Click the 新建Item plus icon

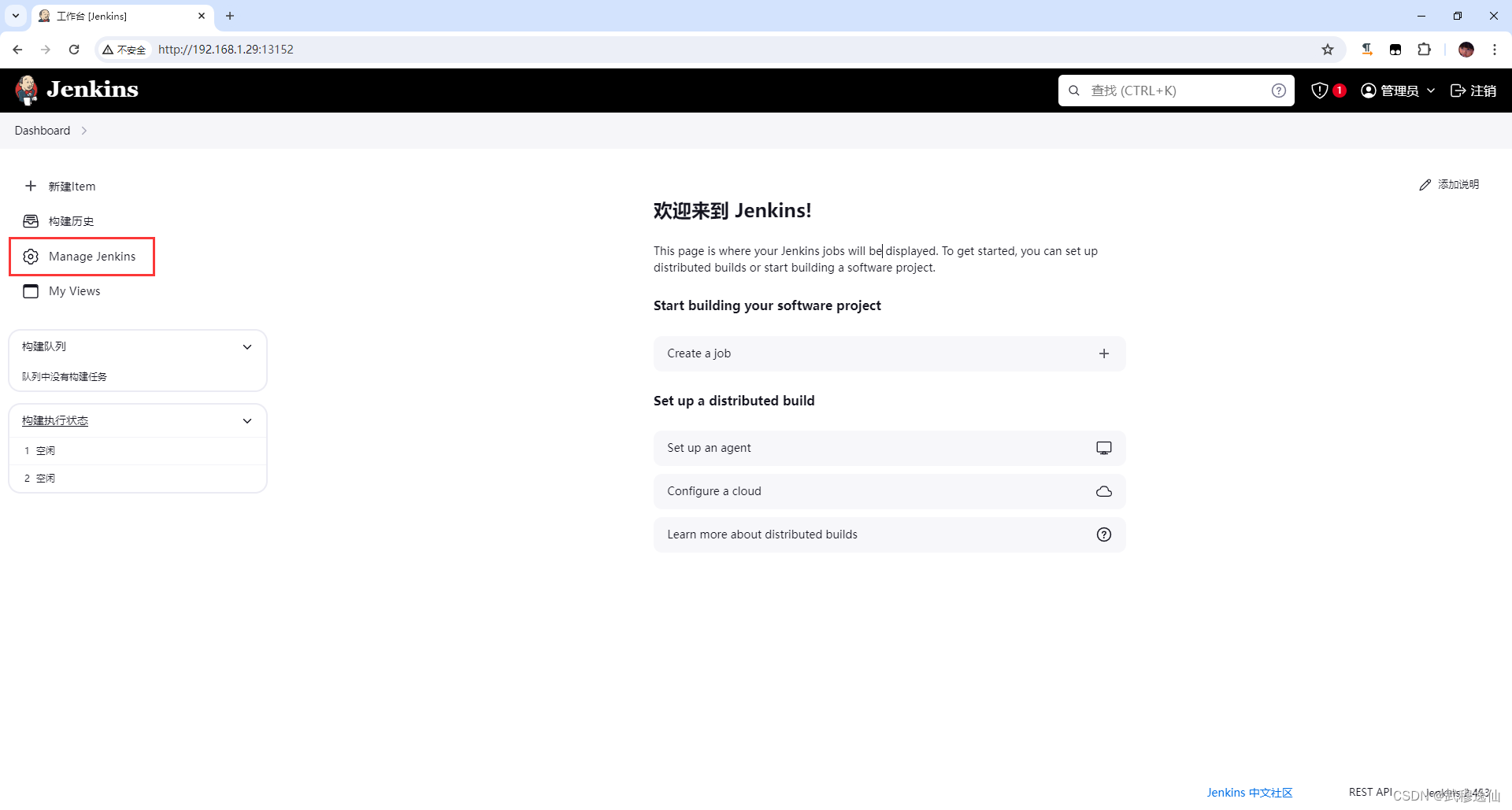(x=31, y=186)
